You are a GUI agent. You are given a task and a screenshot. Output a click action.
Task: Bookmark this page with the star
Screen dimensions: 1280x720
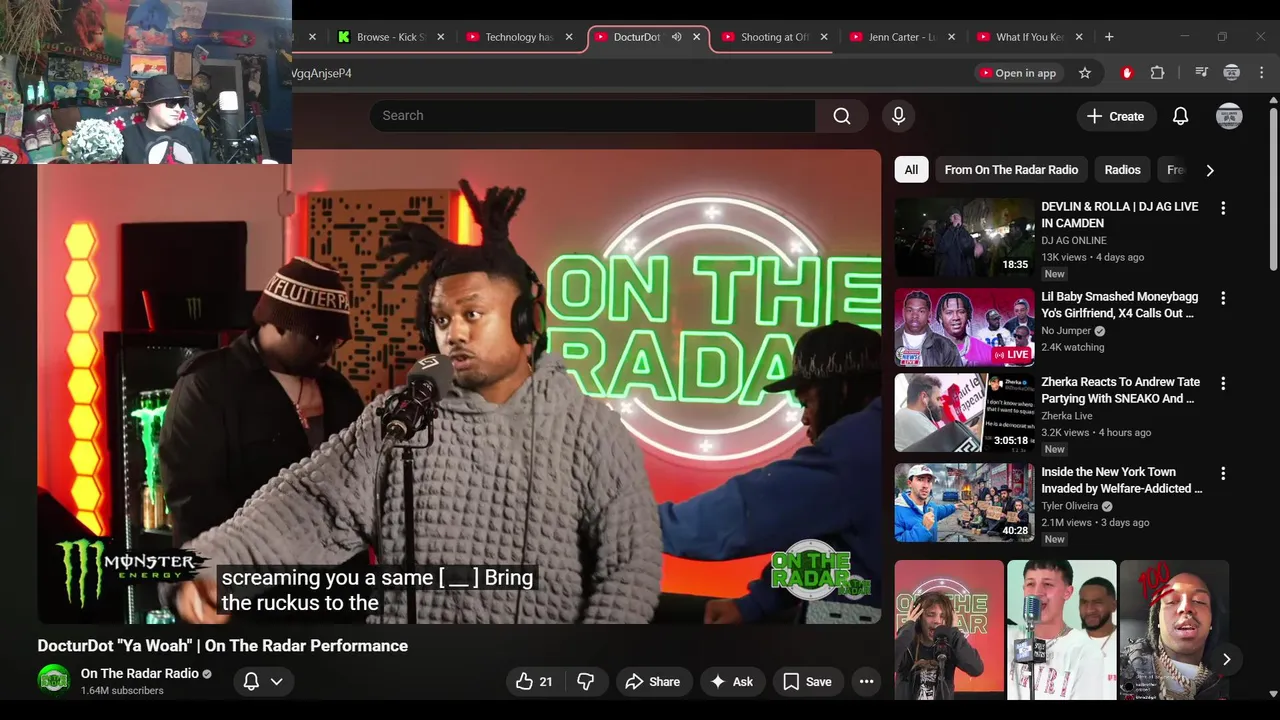coord(1085,73)
